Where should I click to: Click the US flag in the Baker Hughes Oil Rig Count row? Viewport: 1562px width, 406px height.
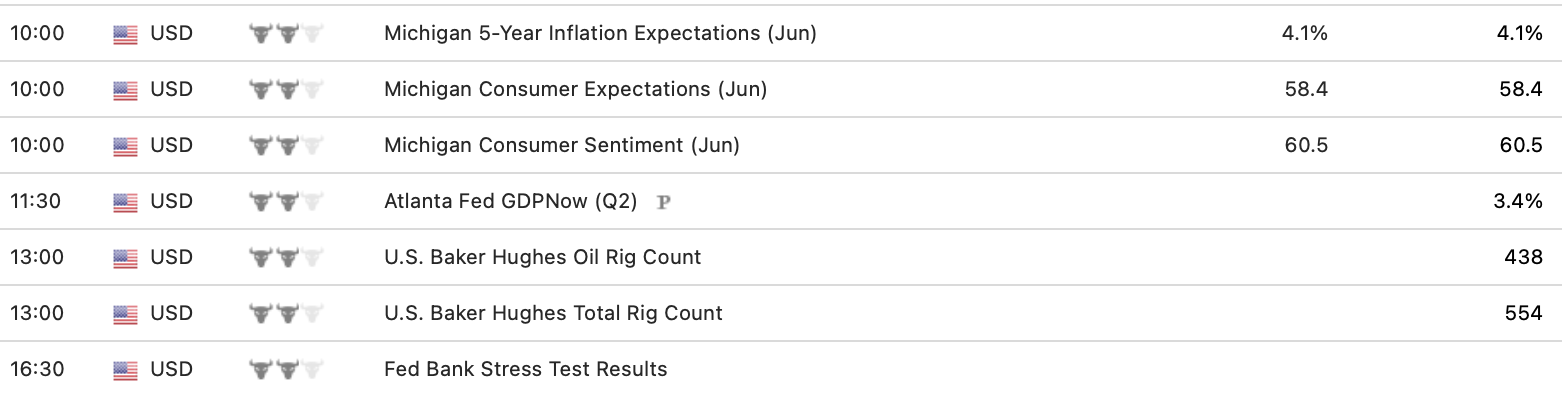pyautogui.click(x=125, y=258)
